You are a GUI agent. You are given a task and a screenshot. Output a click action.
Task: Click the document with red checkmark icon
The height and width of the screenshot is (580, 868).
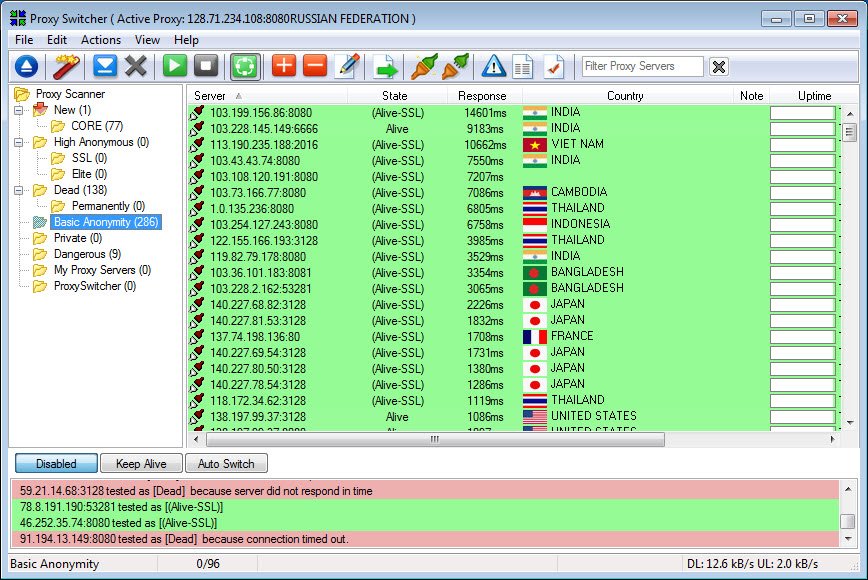tap(554, 66)
